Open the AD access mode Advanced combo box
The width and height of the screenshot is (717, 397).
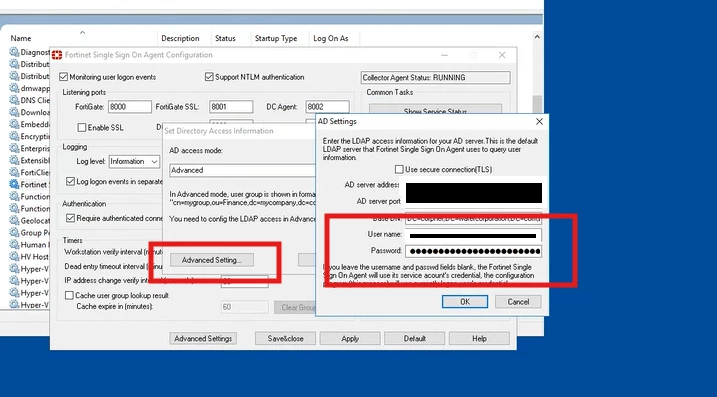(x=242, y=170)
